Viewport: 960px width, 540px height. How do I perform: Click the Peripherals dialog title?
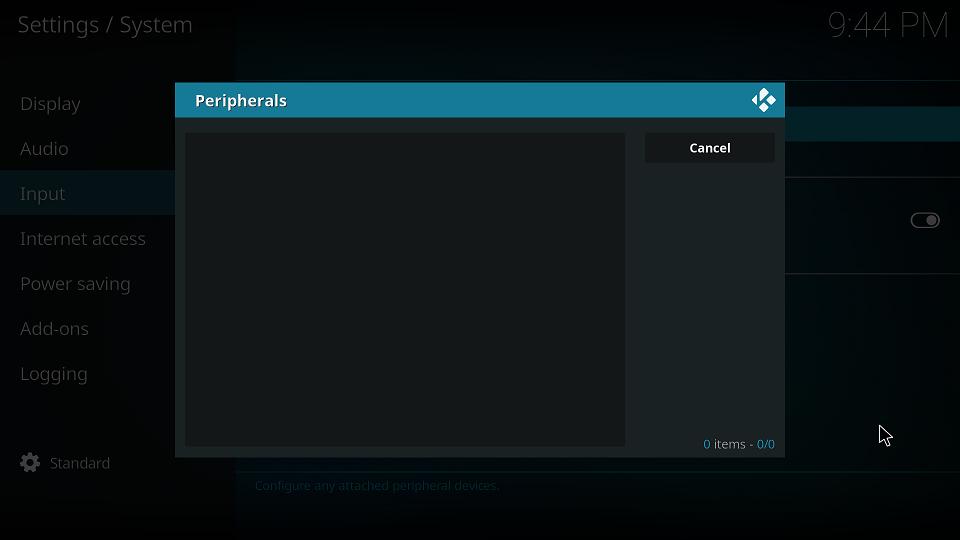point(241,101)
